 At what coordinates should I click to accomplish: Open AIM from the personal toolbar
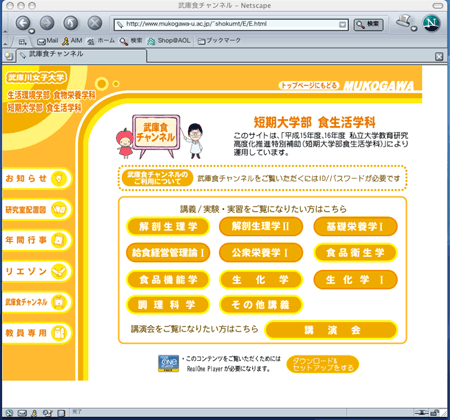72,41
